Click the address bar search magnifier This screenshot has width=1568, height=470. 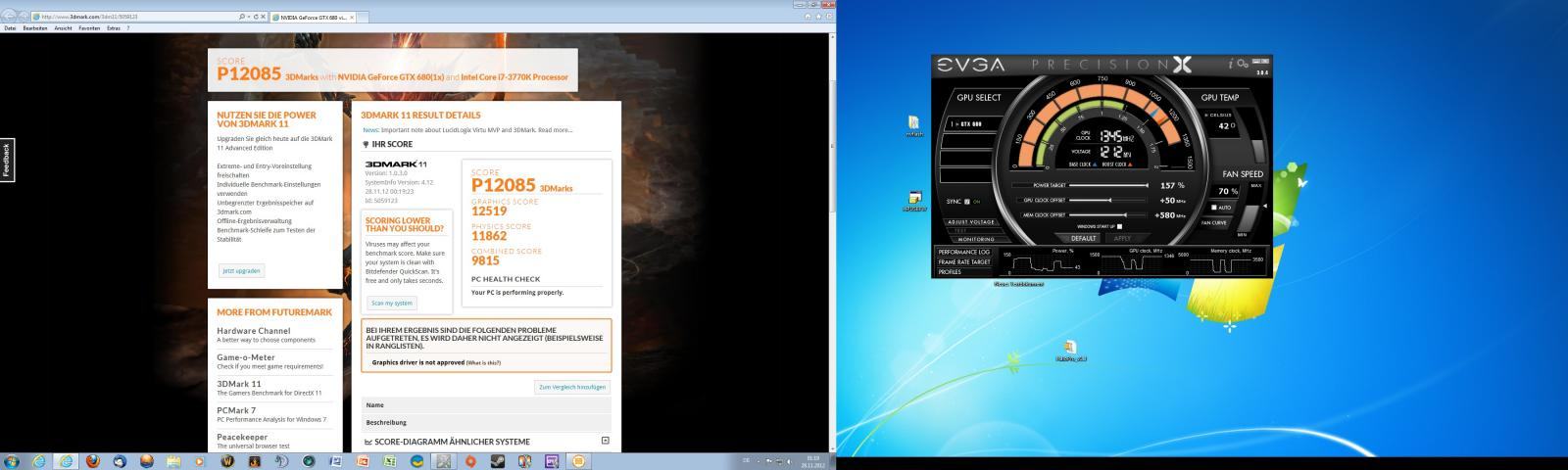coord(242,17)
